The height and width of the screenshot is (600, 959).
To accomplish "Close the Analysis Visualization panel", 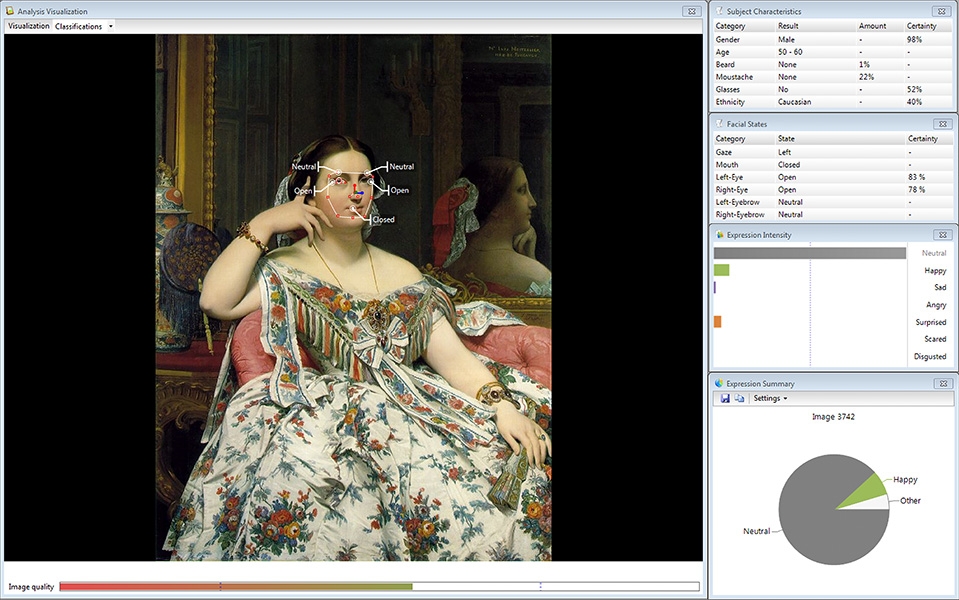I will click(692, 11).
